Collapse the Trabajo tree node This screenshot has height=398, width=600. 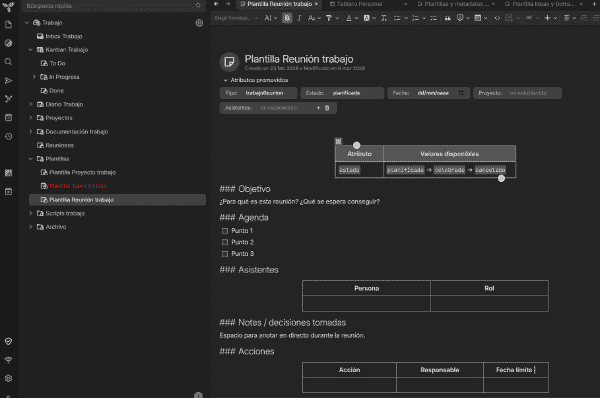[27, 23]
